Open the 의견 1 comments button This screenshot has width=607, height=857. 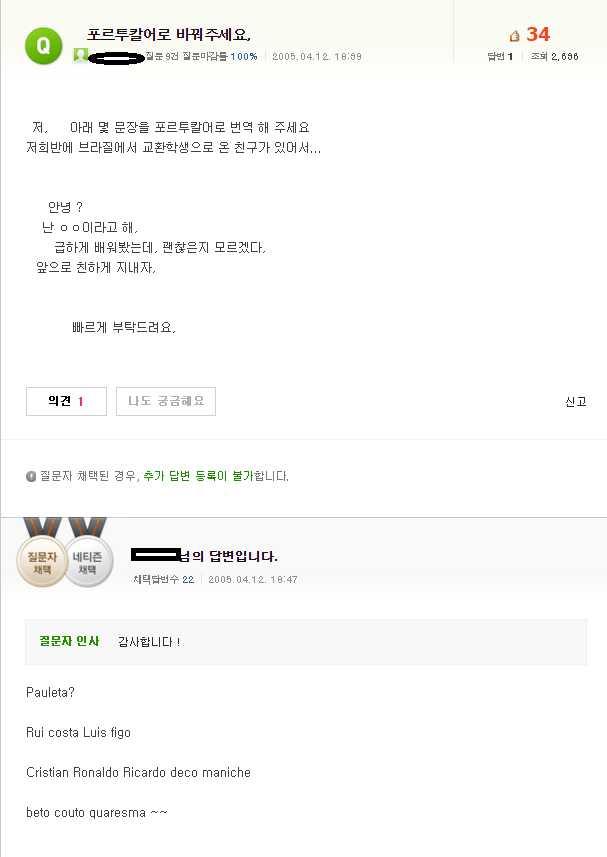(x=66, y=401)
